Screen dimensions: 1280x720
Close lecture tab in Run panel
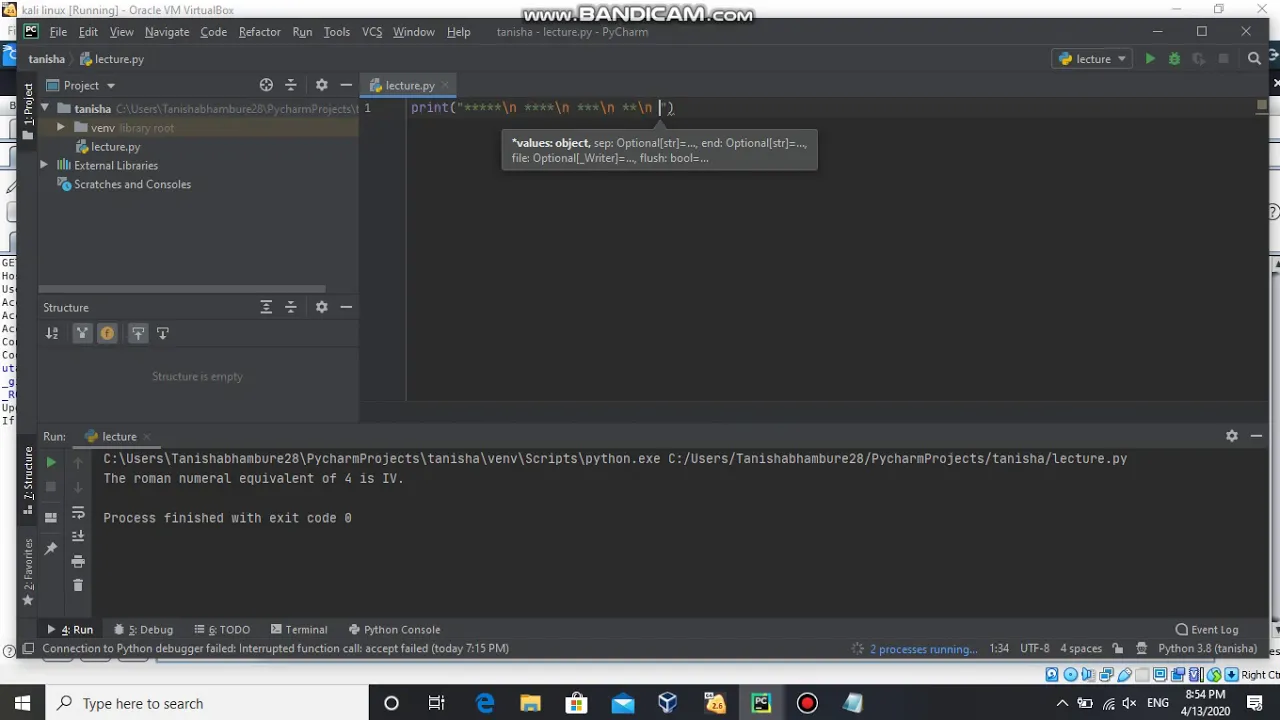147,436
